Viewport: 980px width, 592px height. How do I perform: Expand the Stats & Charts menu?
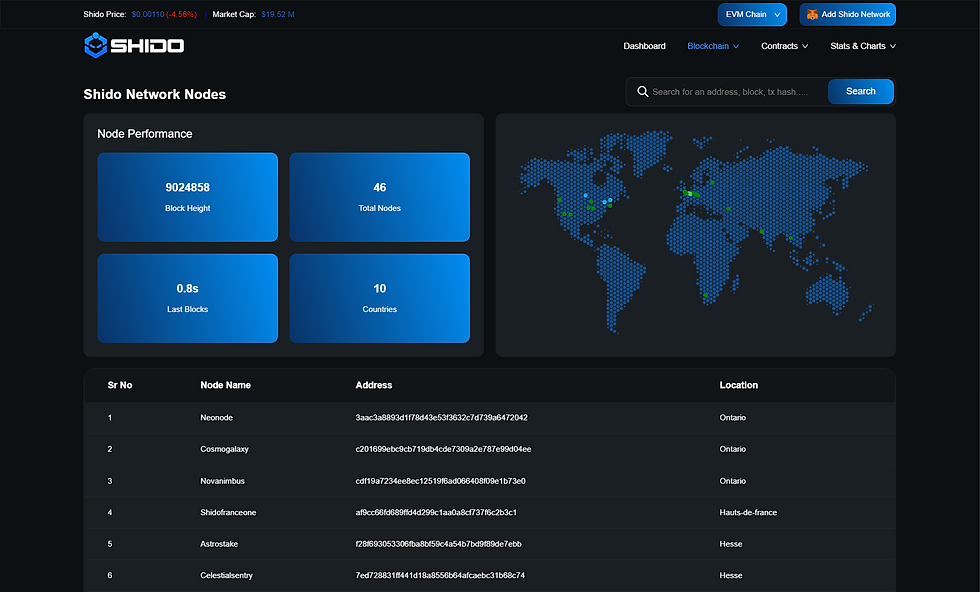pos(863,46)
